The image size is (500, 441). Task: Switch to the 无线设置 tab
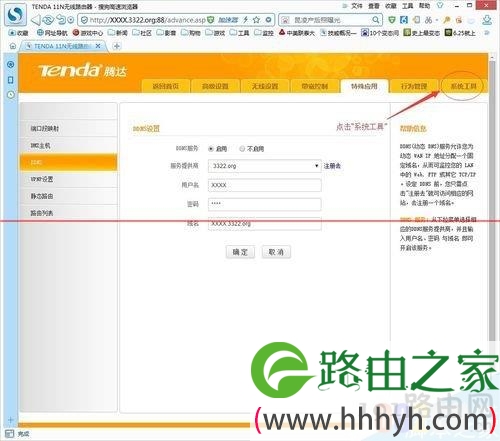click(265, 86)
